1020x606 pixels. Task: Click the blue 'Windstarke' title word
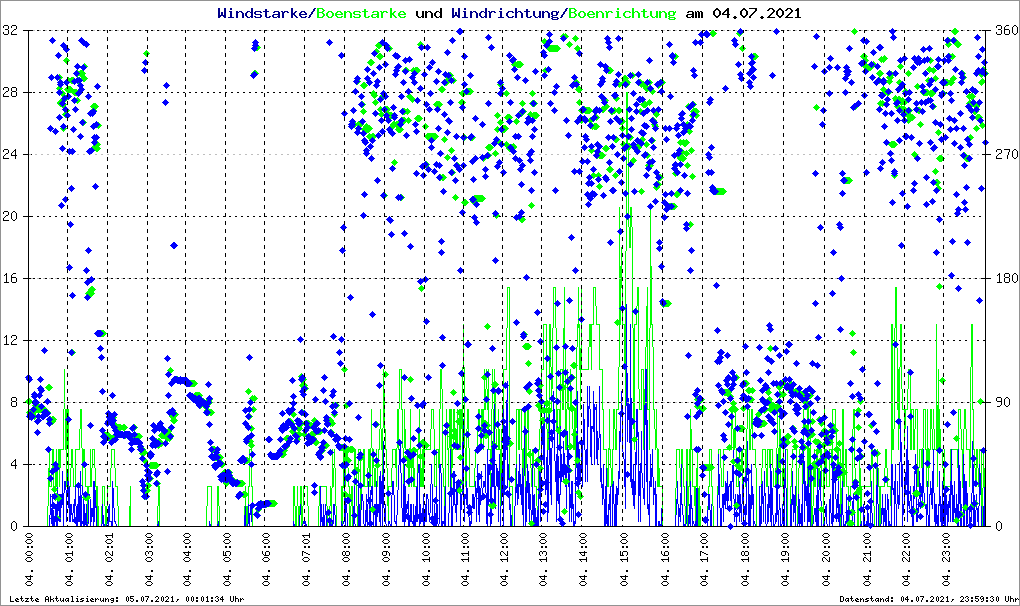[x=265, y=13]
